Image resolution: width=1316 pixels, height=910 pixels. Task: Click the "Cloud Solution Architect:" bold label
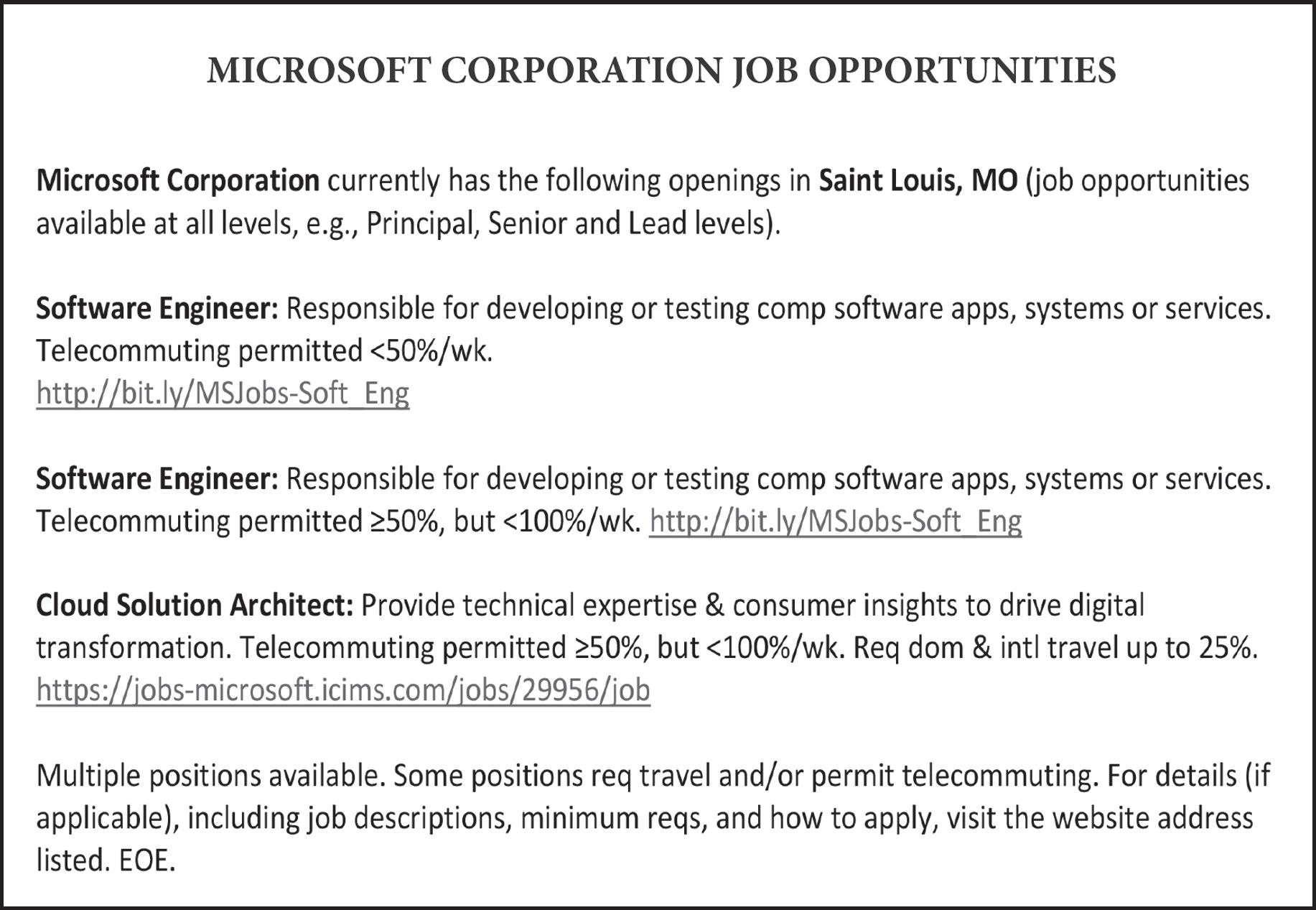195,605
